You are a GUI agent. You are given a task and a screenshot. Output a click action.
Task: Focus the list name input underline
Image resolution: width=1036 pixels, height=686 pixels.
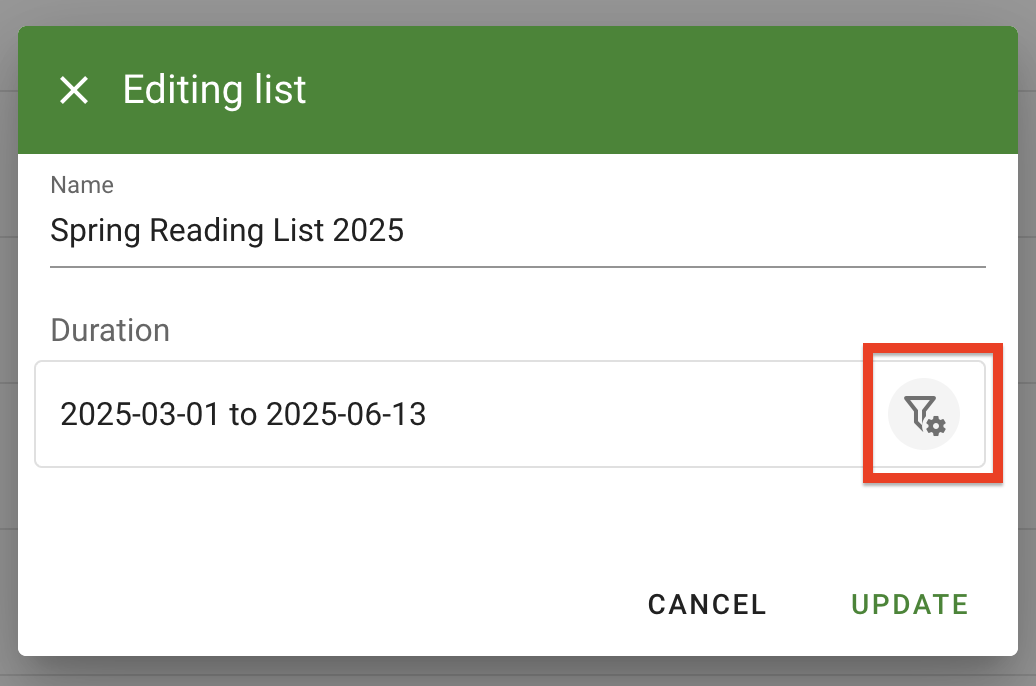tap(517, 265)
